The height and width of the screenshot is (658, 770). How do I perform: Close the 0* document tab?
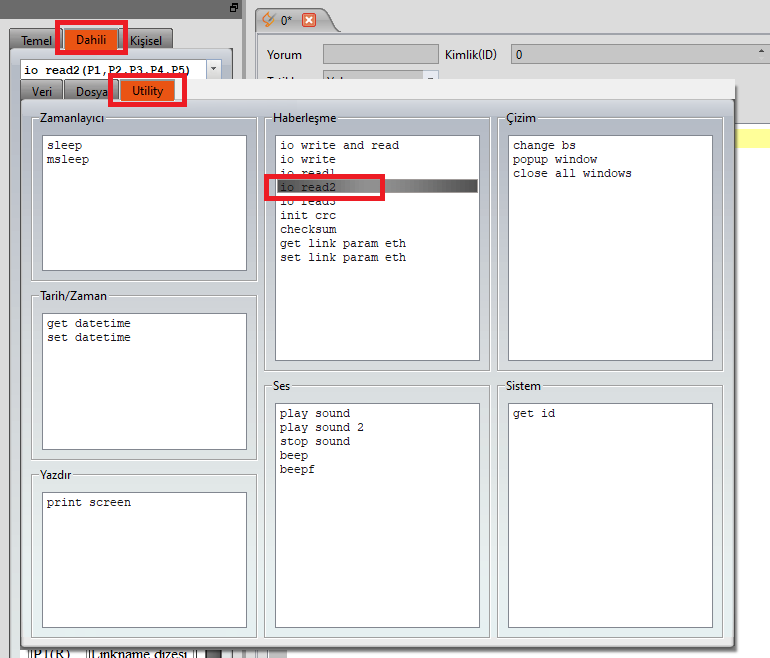[x=308, y=20]
